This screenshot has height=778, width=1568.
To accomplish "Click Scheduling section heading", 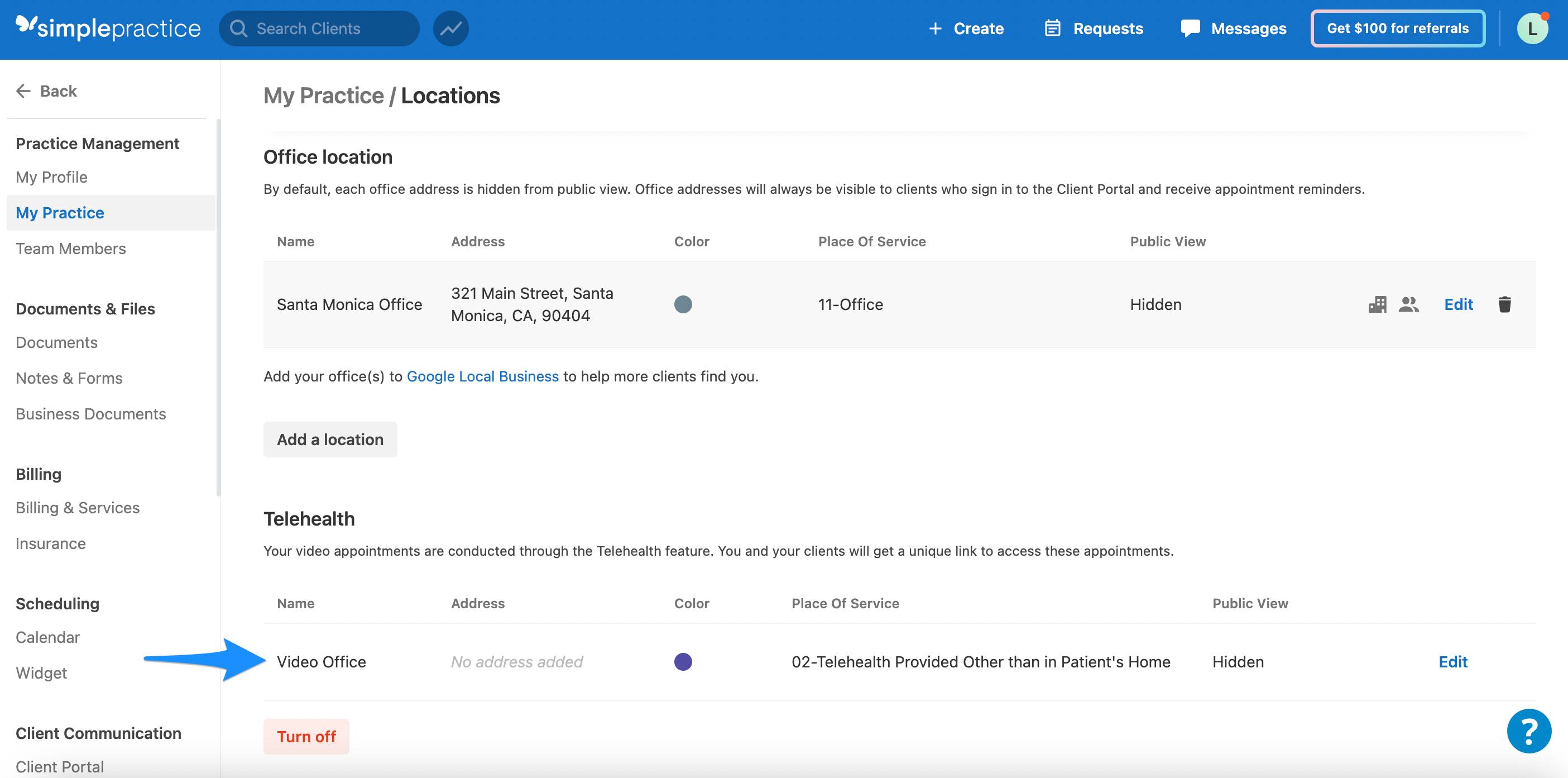I will pos(57,604).
